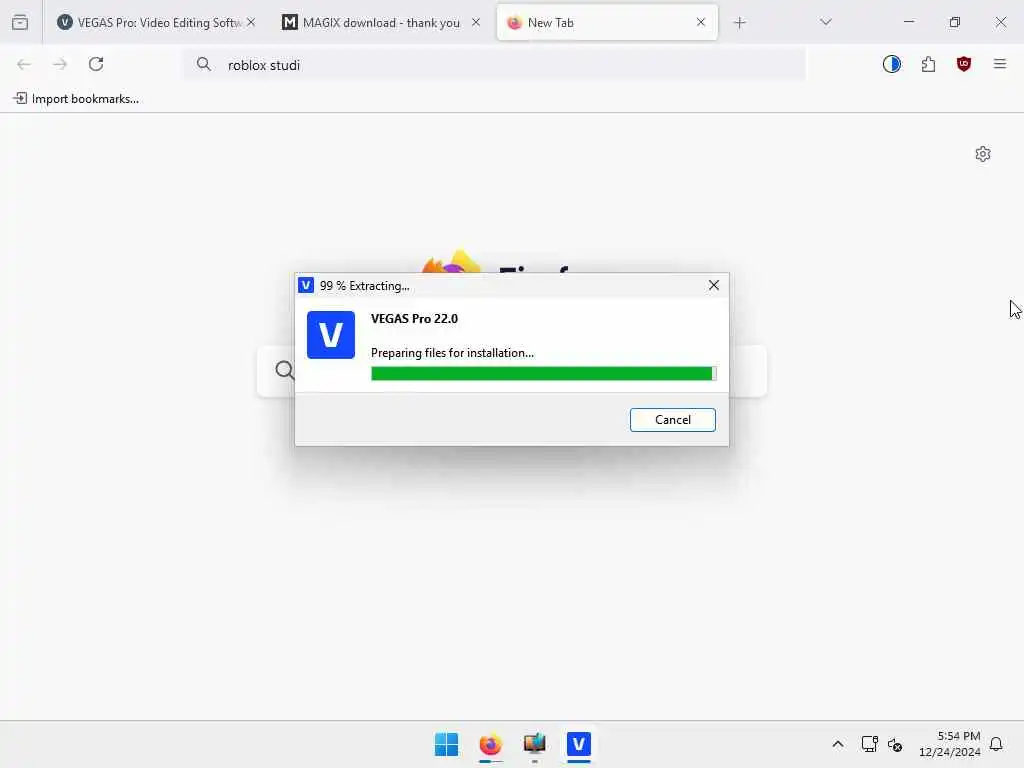Open Firefox from the taskbar
This screenshot has height=768, width=1024.
(x=490, y=744)
